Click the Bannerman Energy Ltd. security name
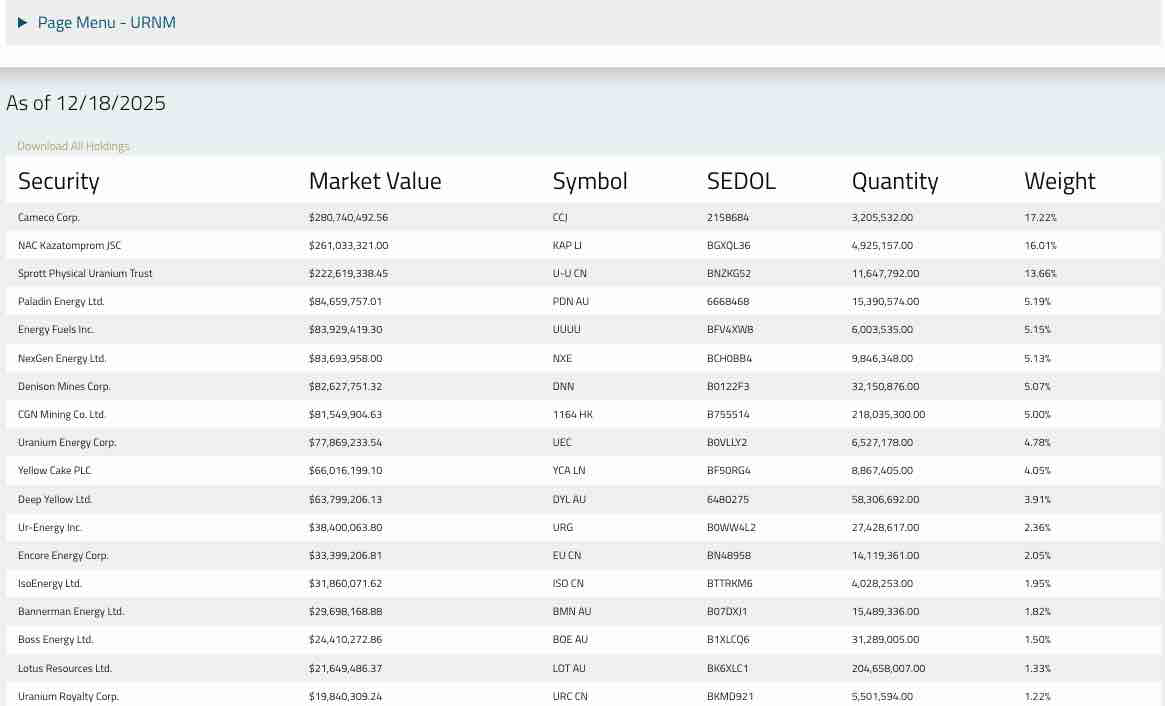The image size is (1165, 706). [71, 612]
